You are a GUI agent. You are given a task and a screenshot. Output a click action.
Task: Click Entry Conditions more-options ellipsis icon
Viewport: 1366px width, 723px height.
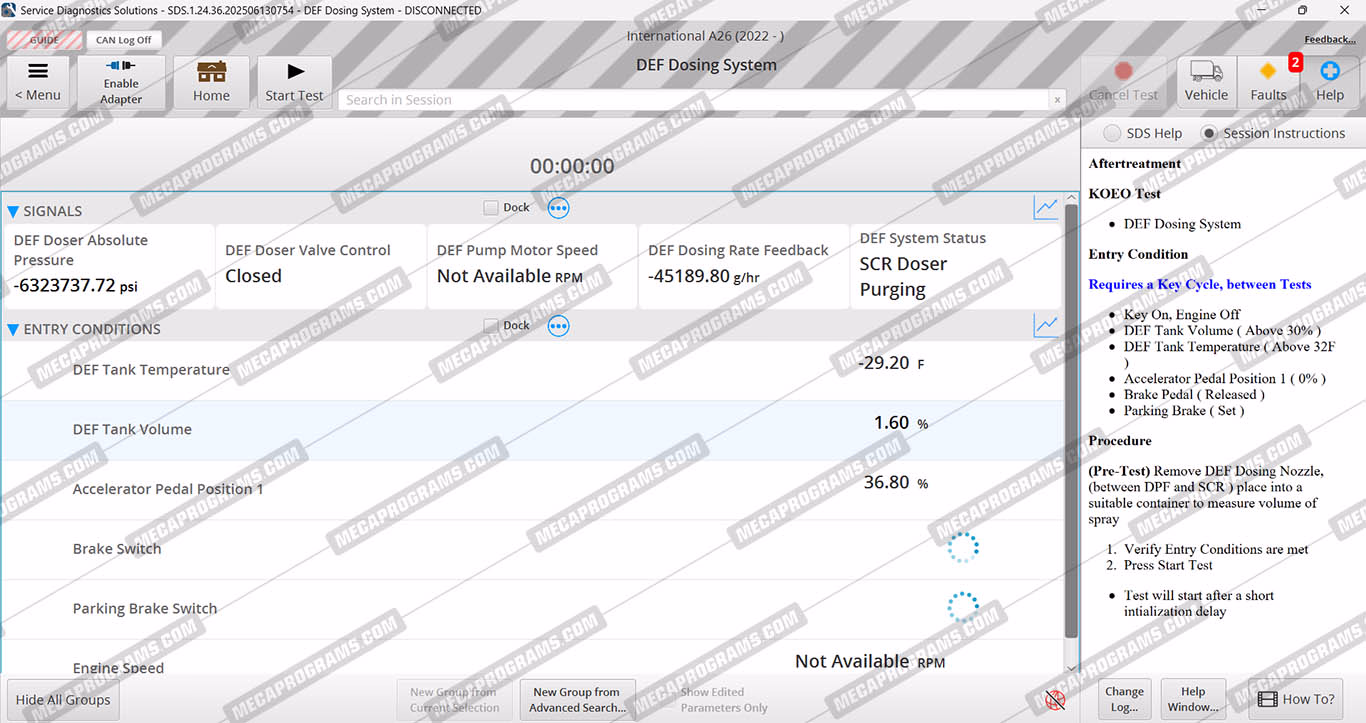tap(558, 326)
